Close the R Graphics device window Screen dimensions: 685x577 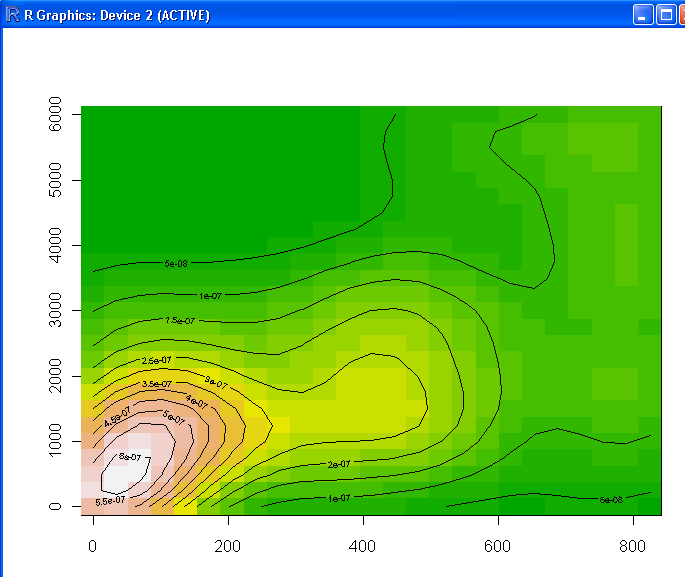point(682,15)
